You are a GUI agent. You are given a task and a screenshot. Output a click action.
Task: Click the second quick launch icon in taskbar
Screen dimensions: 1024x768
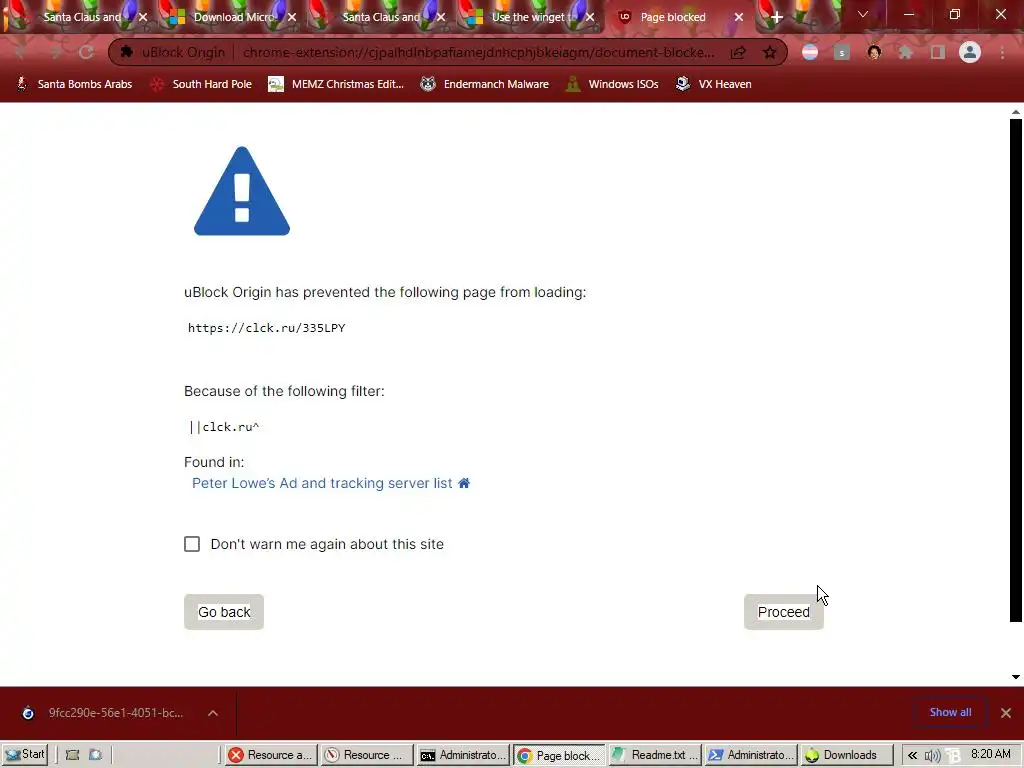point(95,754)
